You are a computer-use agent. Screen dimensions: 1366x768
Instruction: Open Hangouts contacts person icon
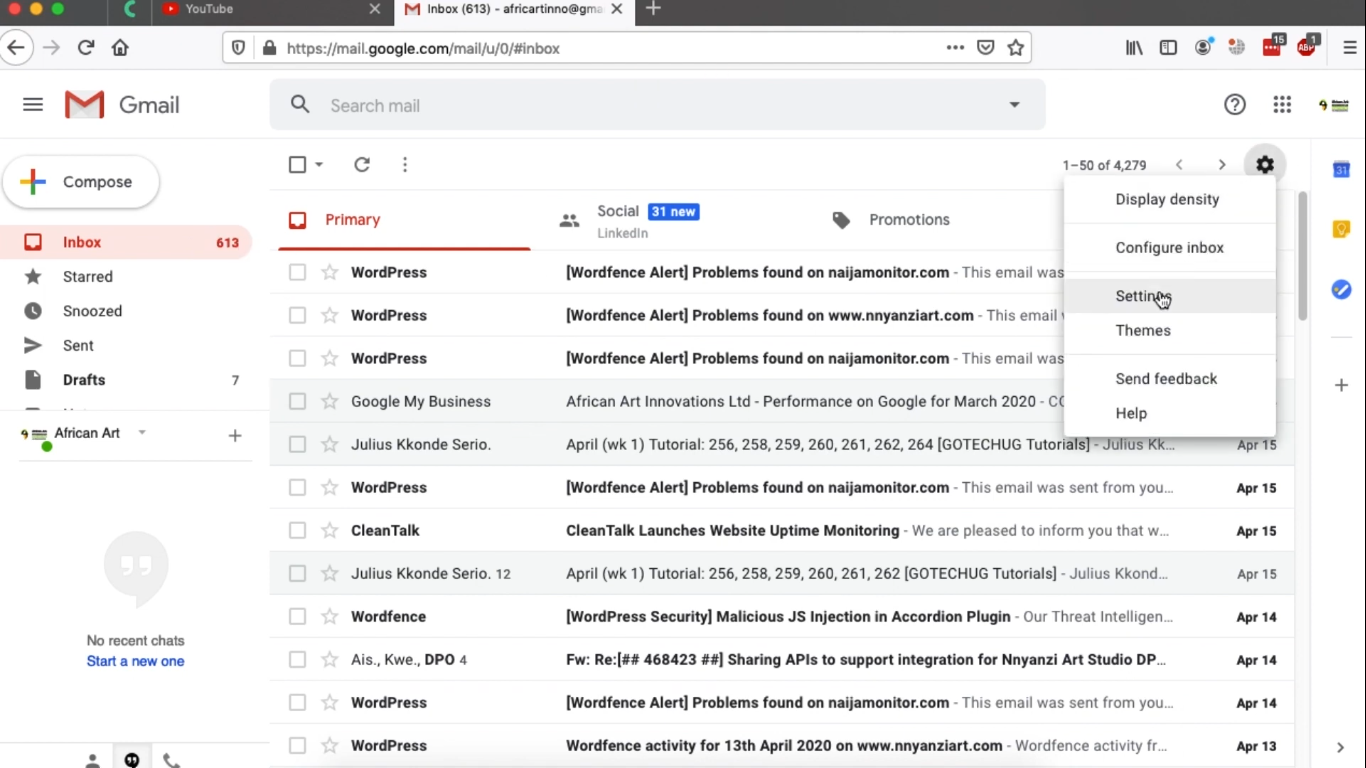[92, 761]
